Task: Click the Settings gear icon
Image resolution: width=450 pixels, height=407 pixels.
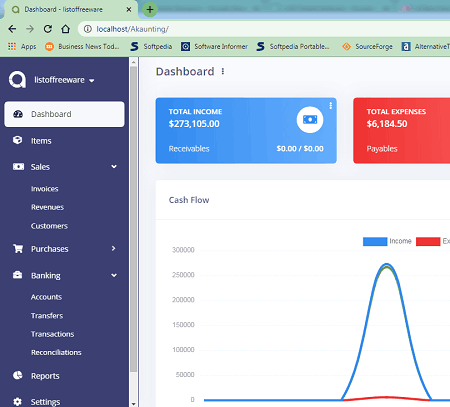Action: pyautogui.click(x=18, y=401)
